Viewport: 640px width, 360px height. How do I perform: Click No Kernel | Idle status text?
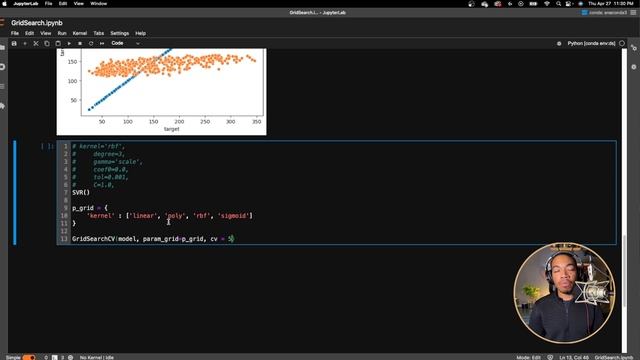click(97, 357)
